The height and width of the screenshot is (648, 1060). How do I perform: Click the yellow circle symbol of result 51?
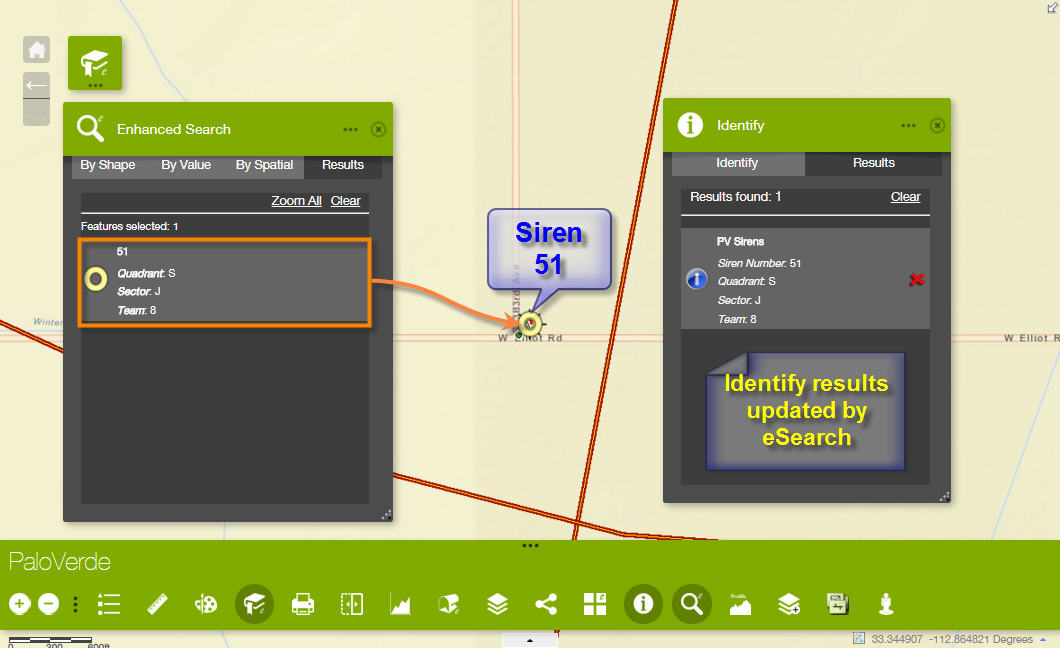coord(95,278)
